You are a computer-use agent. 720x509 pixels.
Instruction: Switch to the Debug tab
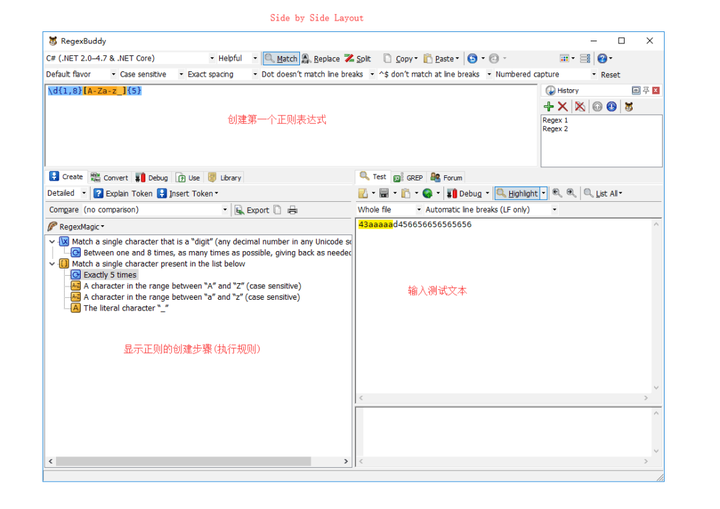point(152,178)
